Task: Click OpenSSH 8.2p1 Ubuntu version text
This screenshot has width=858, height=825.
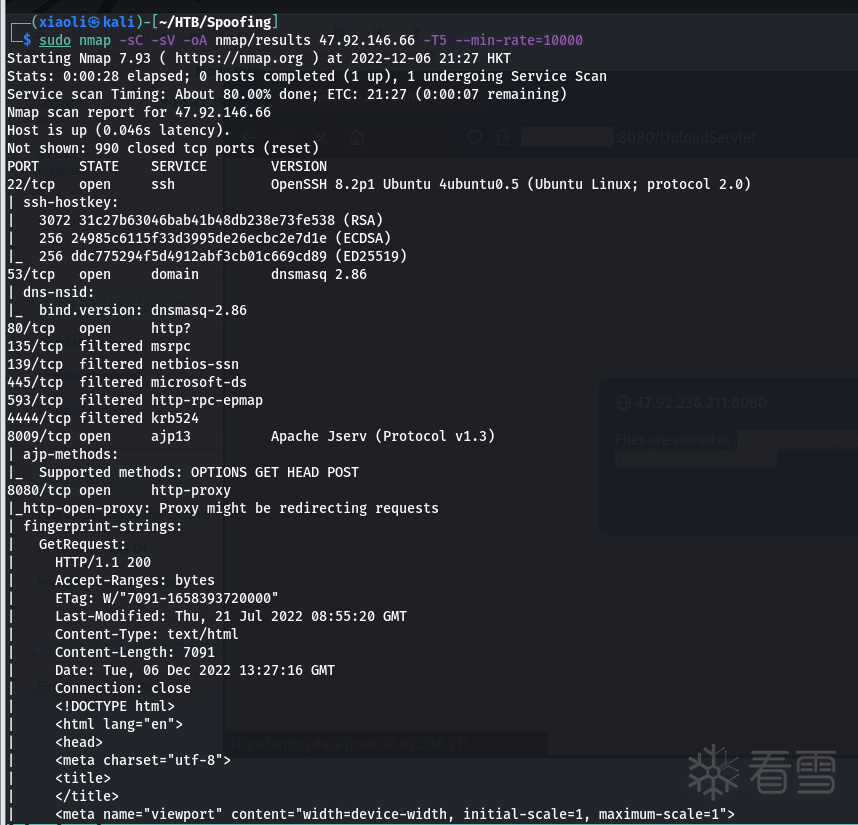Action: tap(511, 184)
